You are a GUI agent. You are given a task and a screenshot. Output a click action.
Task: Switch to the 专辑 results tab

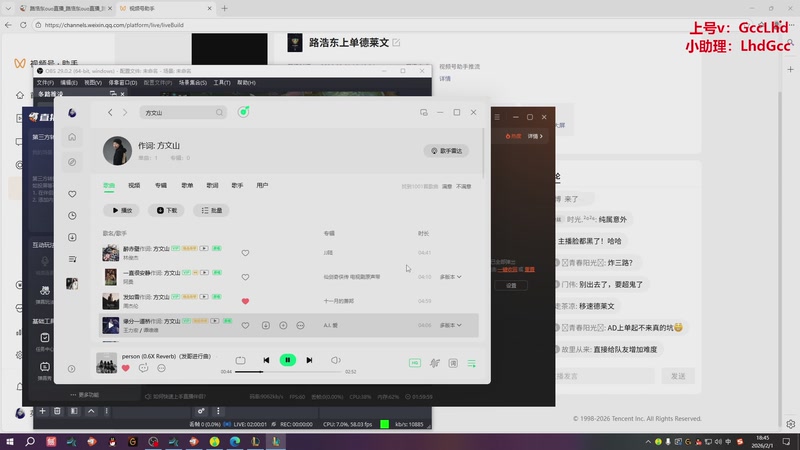(x=161, y=185)
